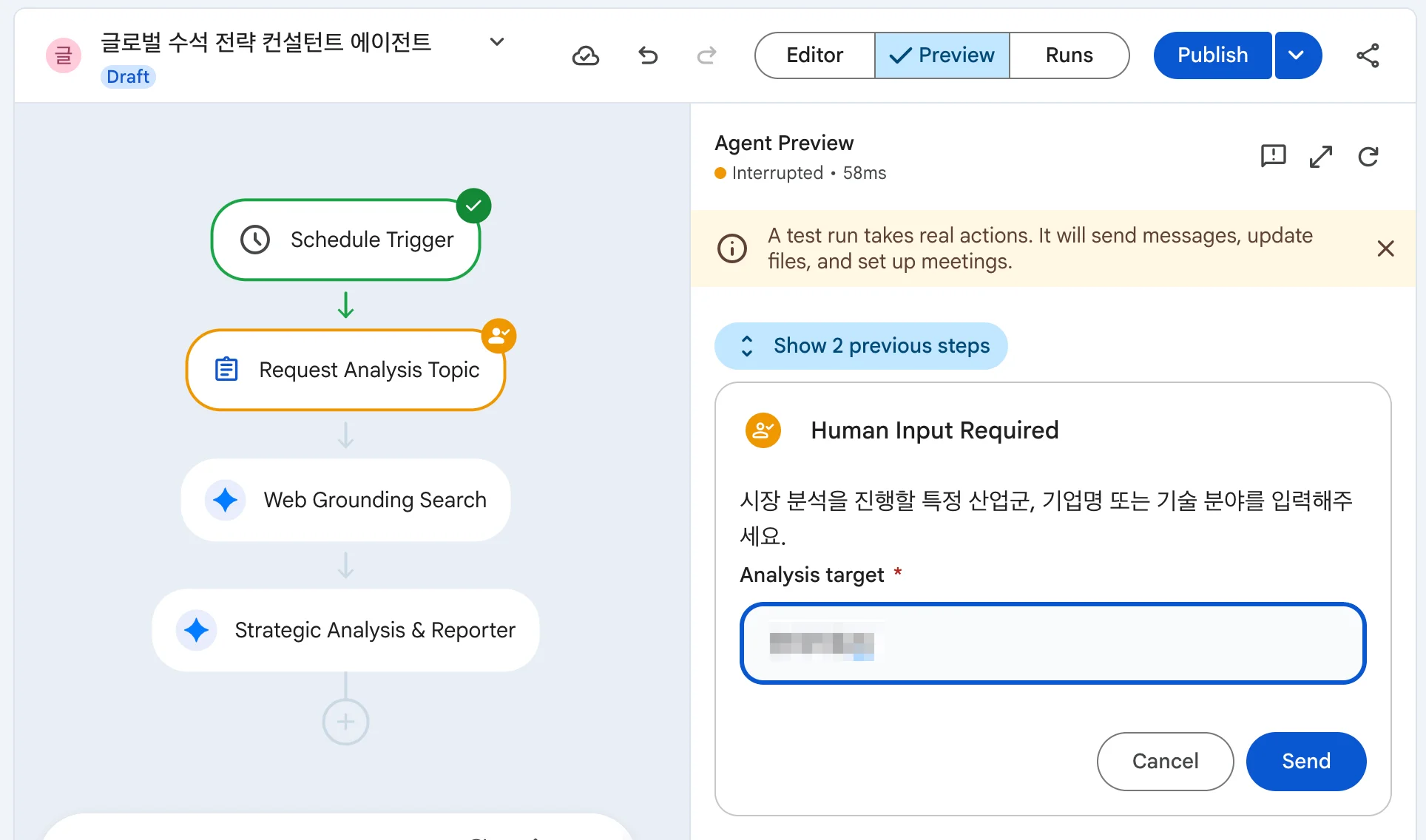Expand the Agent Preview panel

tap(1321, 157)
